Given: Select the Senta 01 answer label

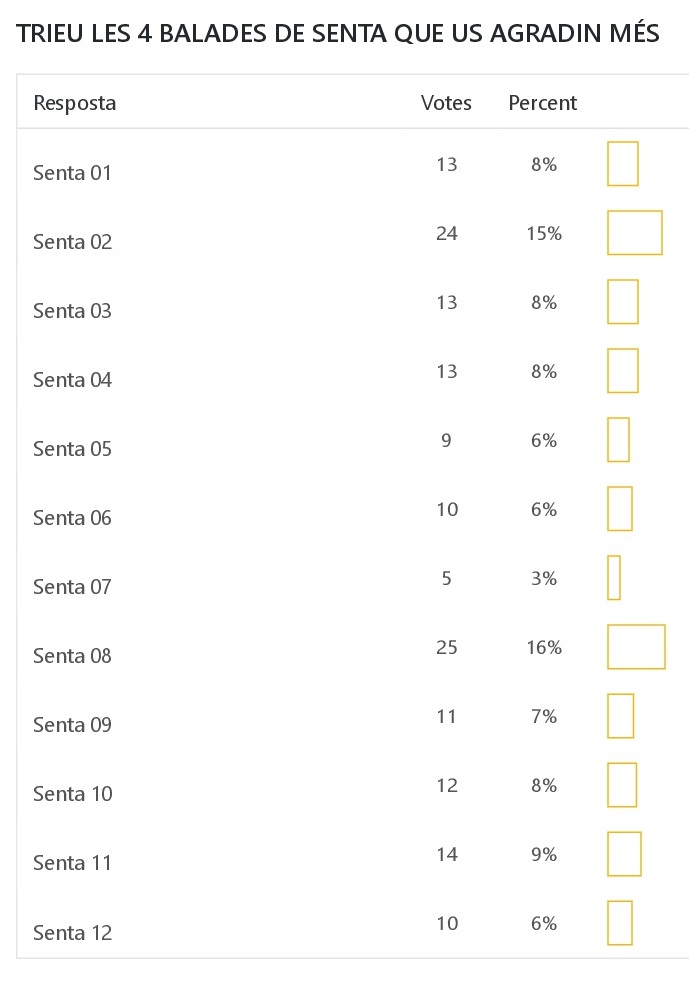Looking at the screenshot, I should point(72,173).
